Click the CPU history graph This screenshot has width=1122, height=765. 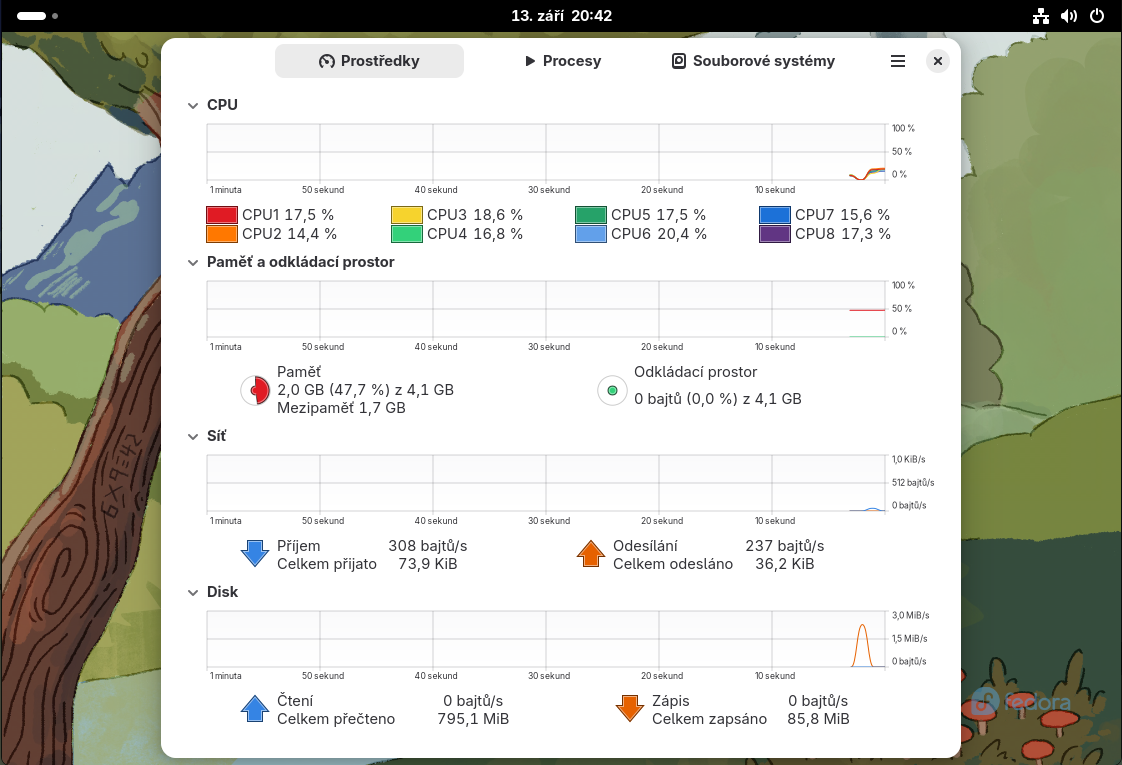pyautogui.click(x=547, y=152)
